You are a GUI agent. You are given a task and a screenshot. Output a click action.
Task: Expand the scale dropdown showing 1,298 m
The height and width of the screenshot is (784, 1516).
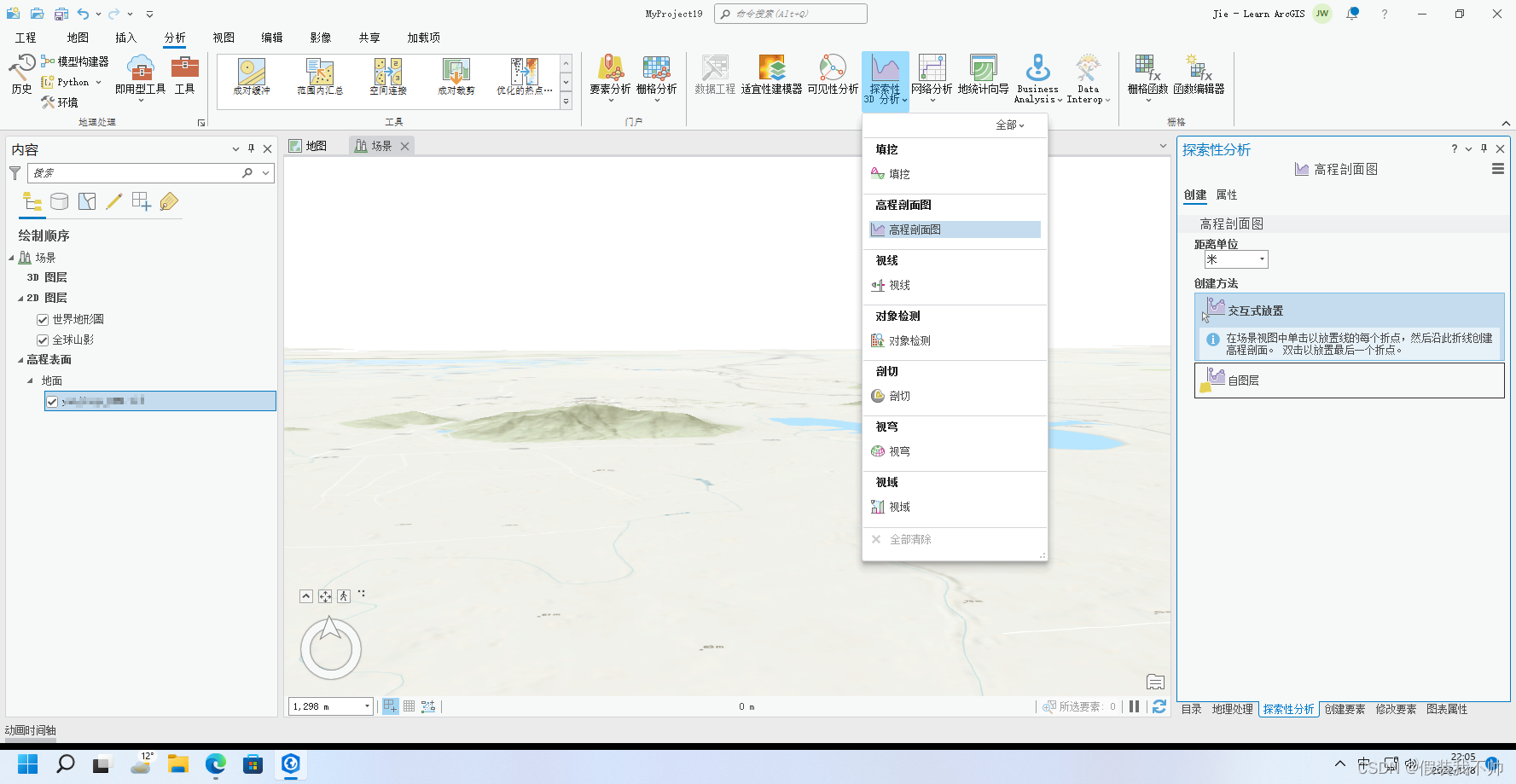pos(366,706)
